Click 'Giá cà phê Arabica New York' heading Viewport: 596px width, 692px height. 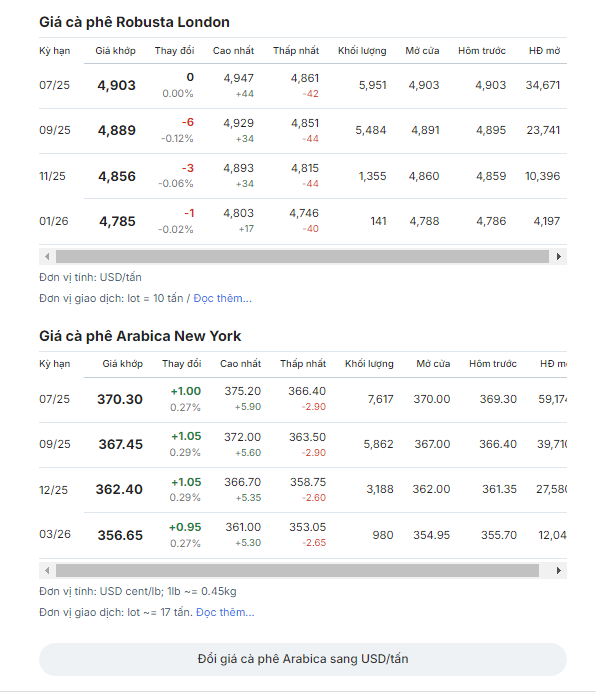(x=140, y=336)
